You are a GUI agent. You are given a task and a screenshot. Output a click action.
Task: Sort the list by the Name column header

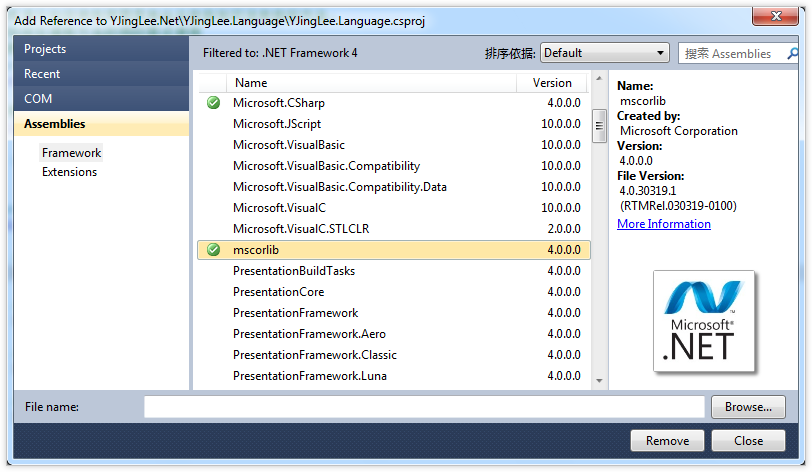370,83
